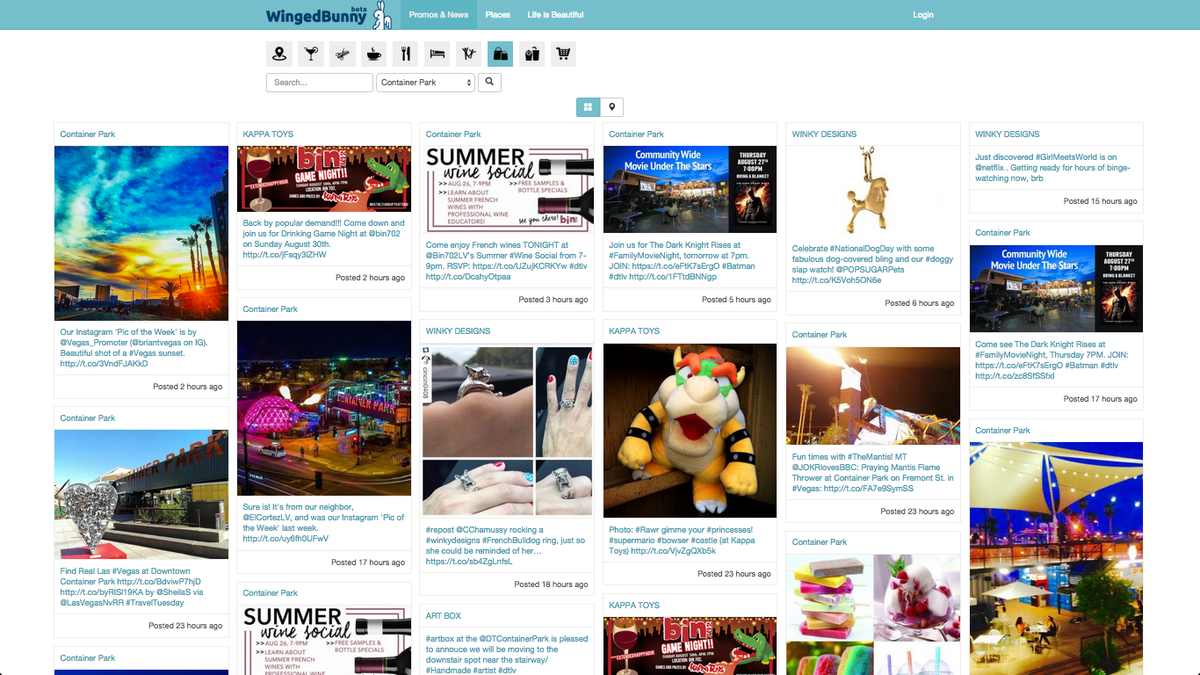The image size is (1200, 675).
Task: Open the neon Container Park aerial photo
Action: click(324, 408)
